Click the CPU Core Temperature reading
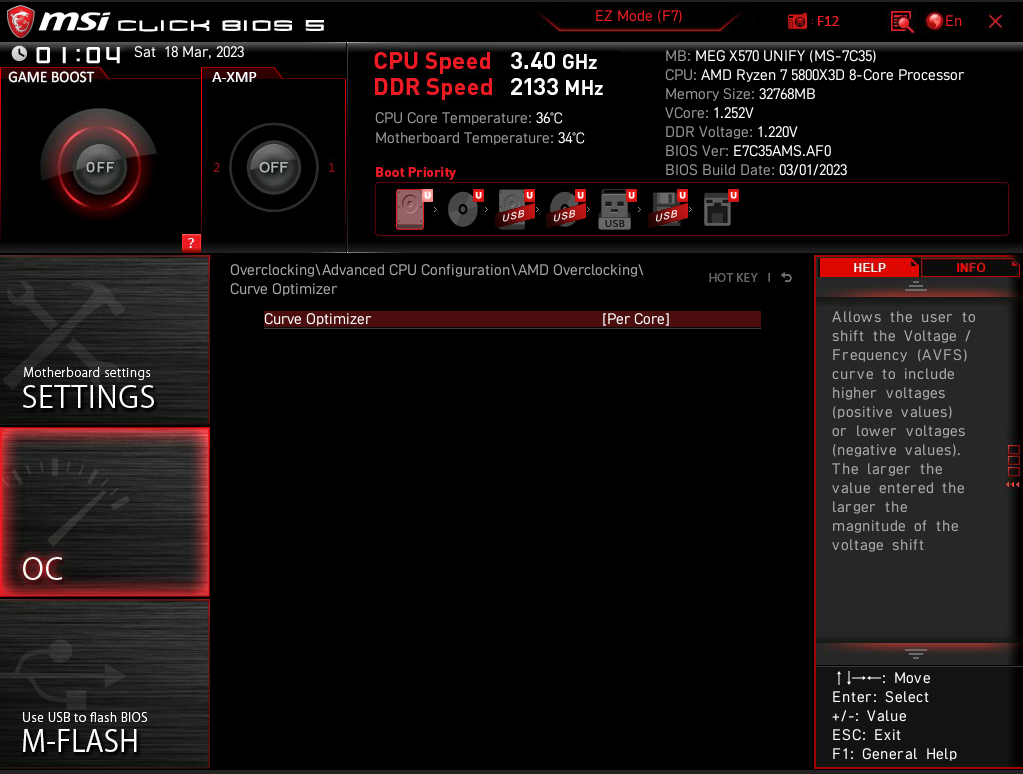The height and width of the screenshot is (774, 1023). pos(468,118)
